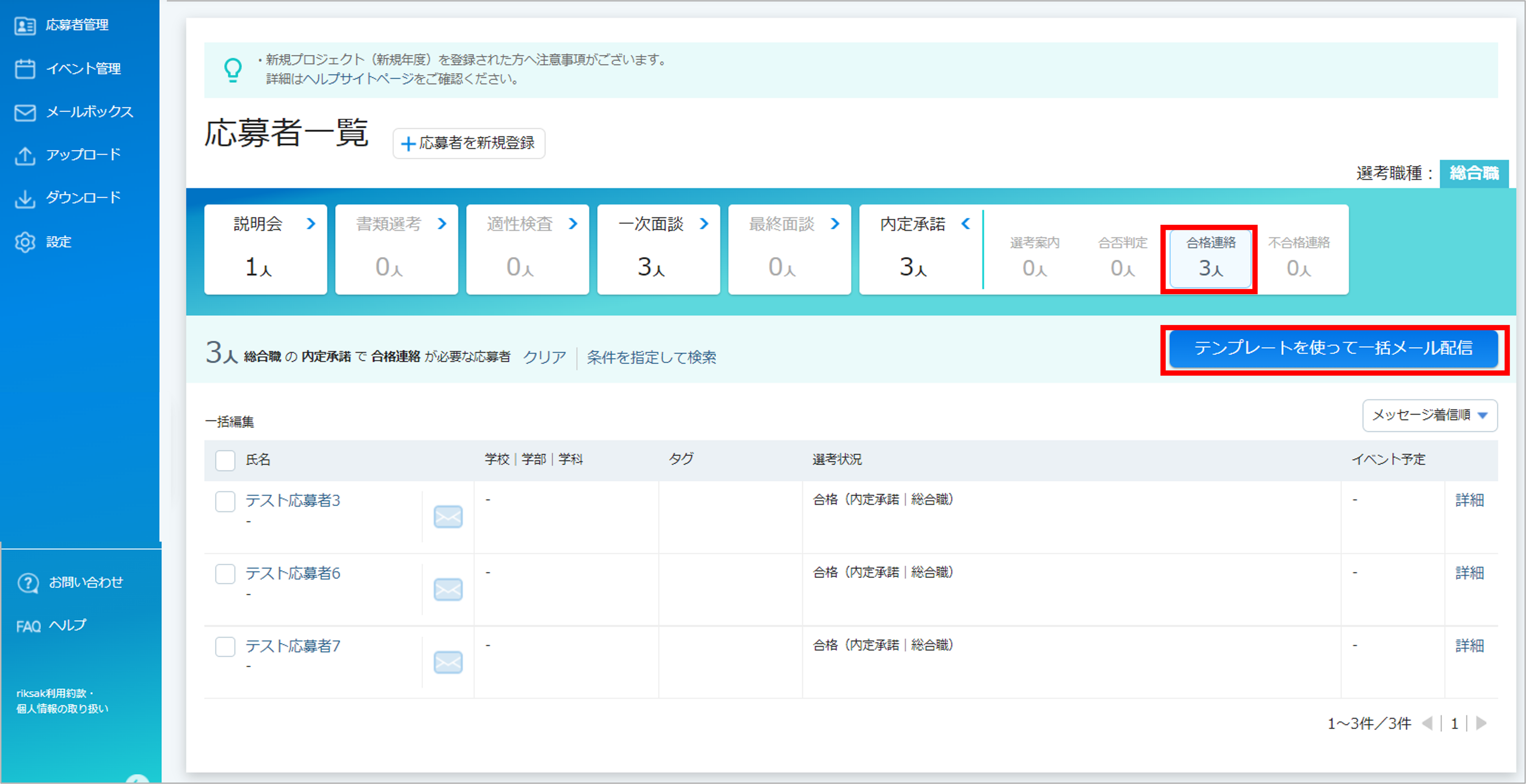1526x784 pixels.
Task: Open 設定 gear icon
Action: click(25, 242)
